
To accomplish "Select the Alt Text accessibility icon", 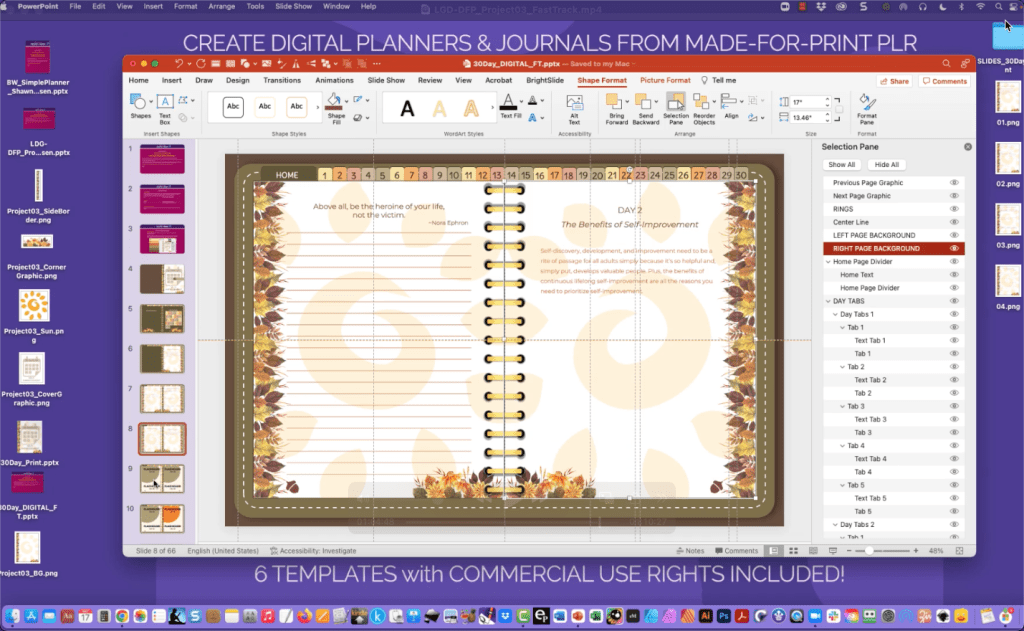I will 575,103.
